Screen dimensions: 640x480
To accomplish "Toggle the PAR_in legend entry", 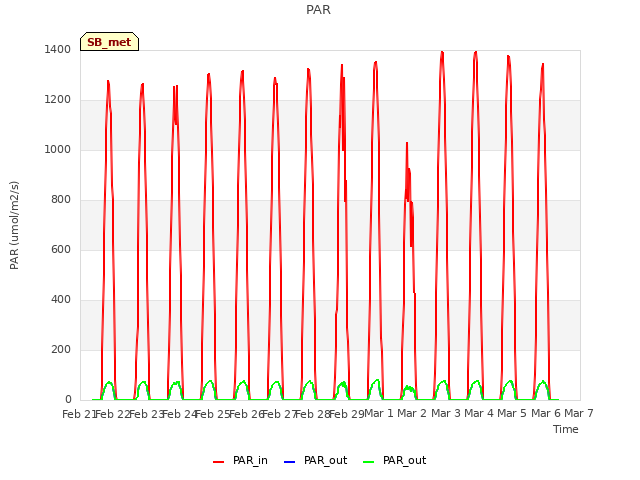I will pos(240,460).
